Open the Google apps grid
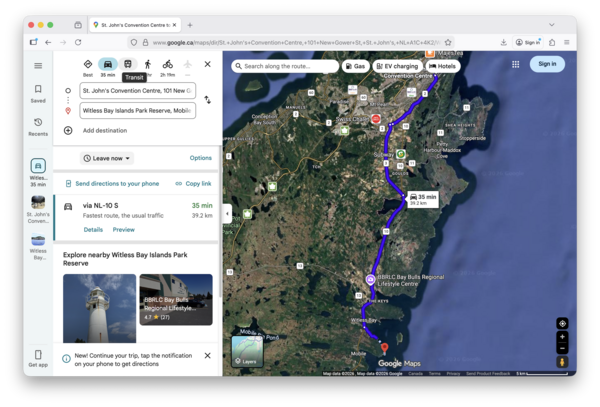The width and height of the screenshot is (600, 407). pyautogui.click(x=515, y=64)
